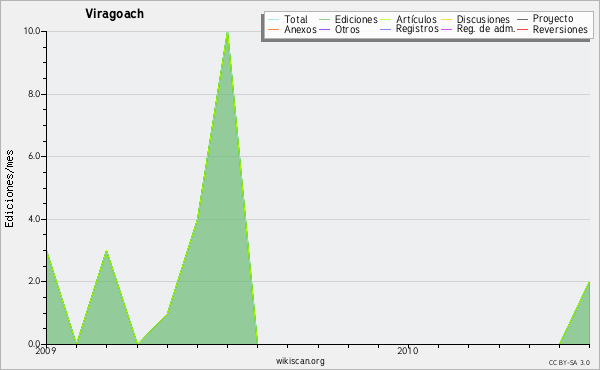This screenshot has height=370, width=600.
Task: Select the Artículos legend entry
Action: [x=416, y=19]
